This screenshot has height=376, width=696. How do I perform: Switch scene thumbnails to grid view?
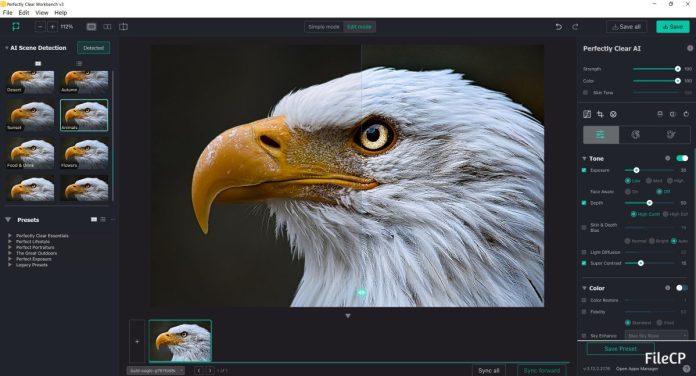pos(38,63)
